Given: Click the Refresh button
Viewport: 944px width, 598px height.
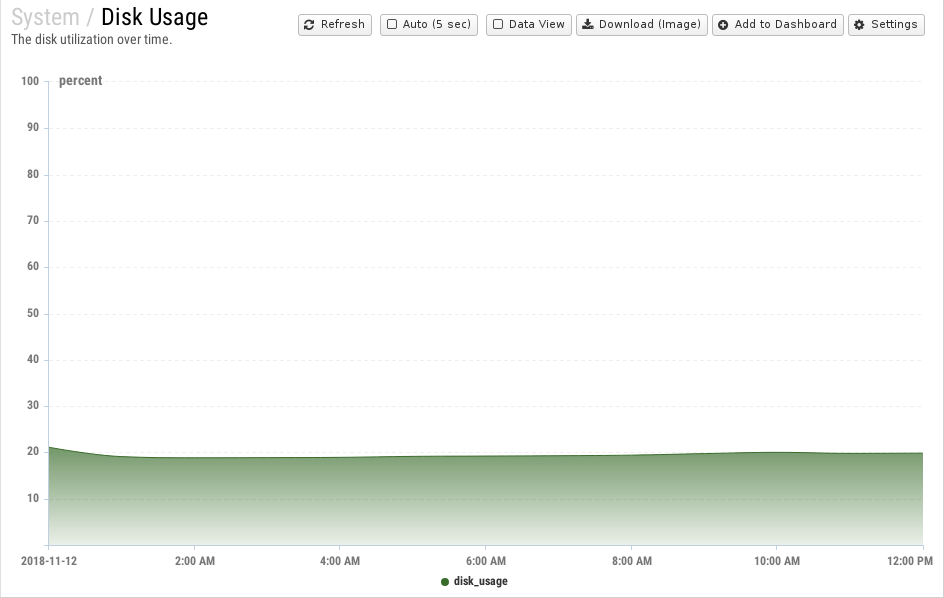Looking at the screenshot, I should pos(335,25).
